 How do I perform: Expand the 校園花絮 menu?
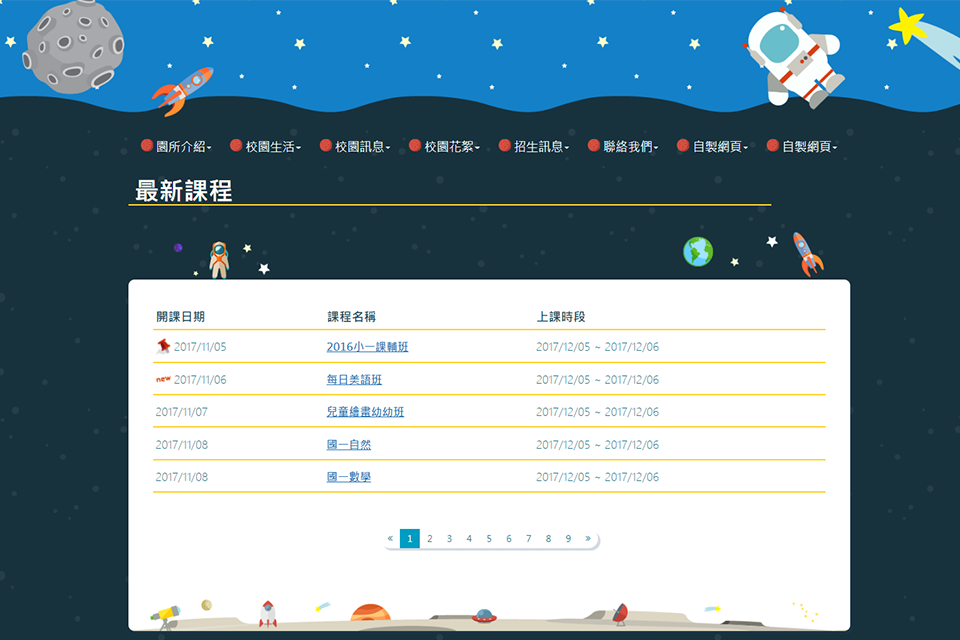click(x=444, y=146)
